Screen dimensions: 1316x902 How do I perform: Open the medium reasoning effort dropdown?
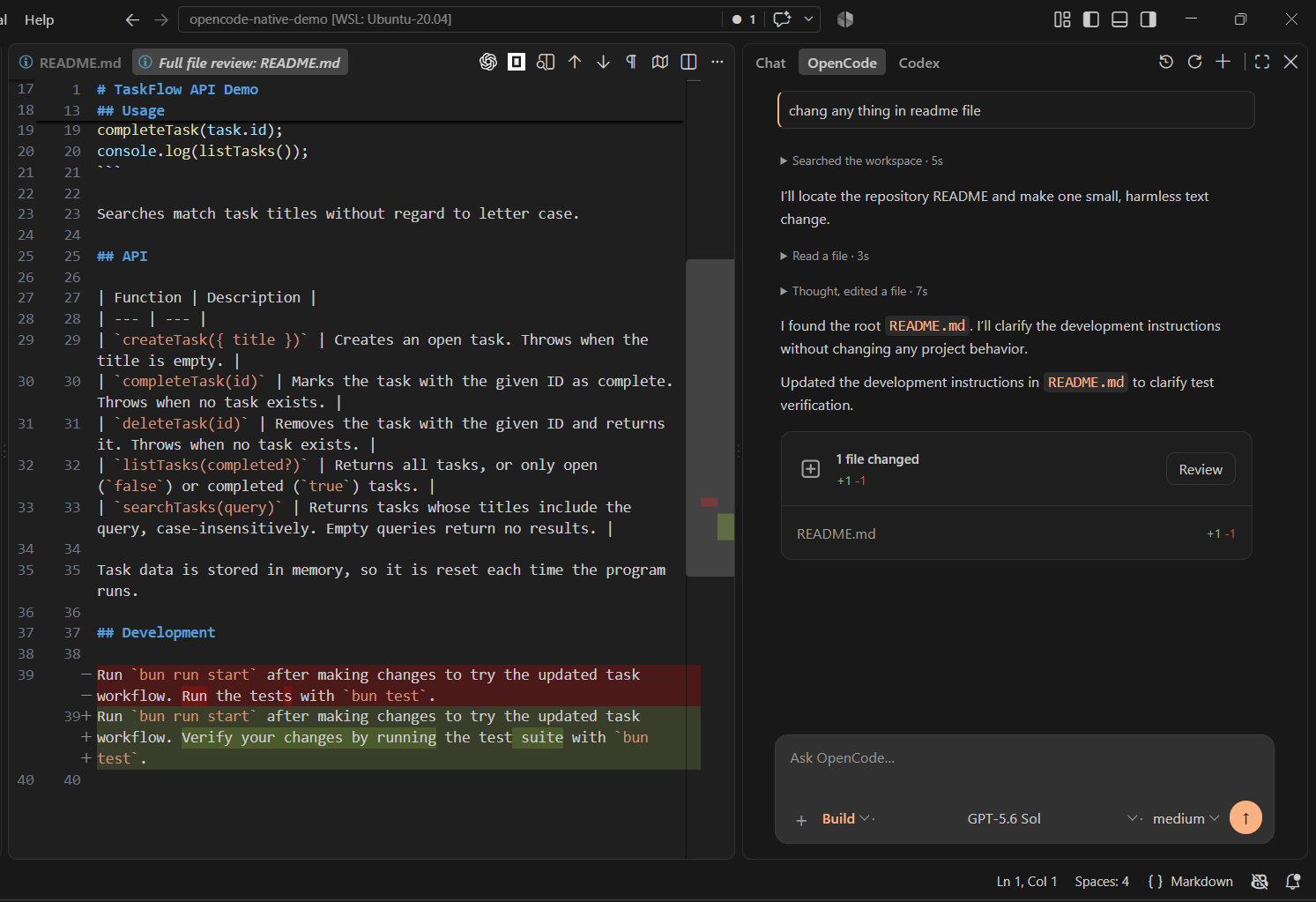click(1186, 818)
